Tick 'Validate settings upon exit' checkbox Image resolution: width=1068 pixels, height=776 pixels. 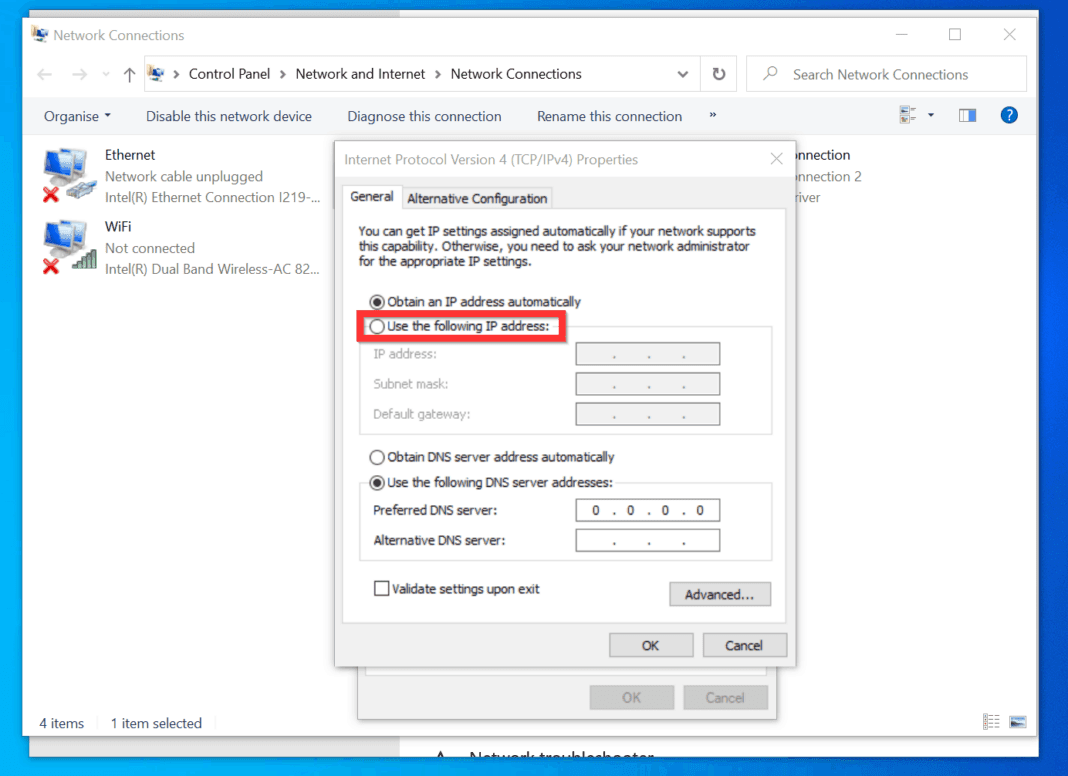point(381,589)
